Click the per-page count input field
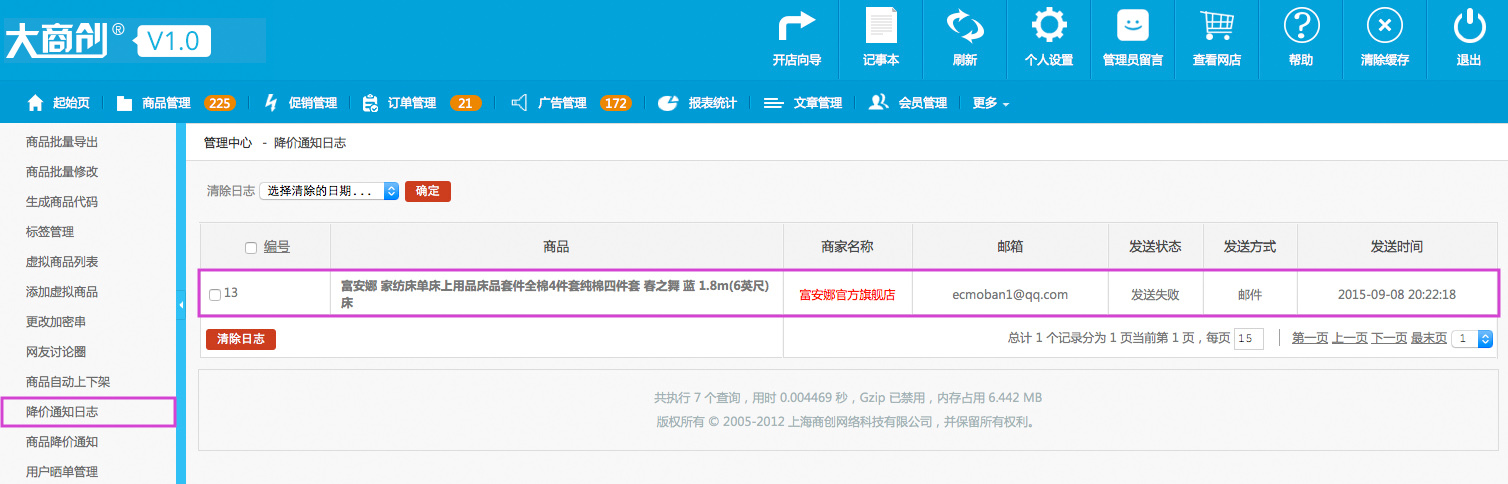 [x=1249, y=339]
